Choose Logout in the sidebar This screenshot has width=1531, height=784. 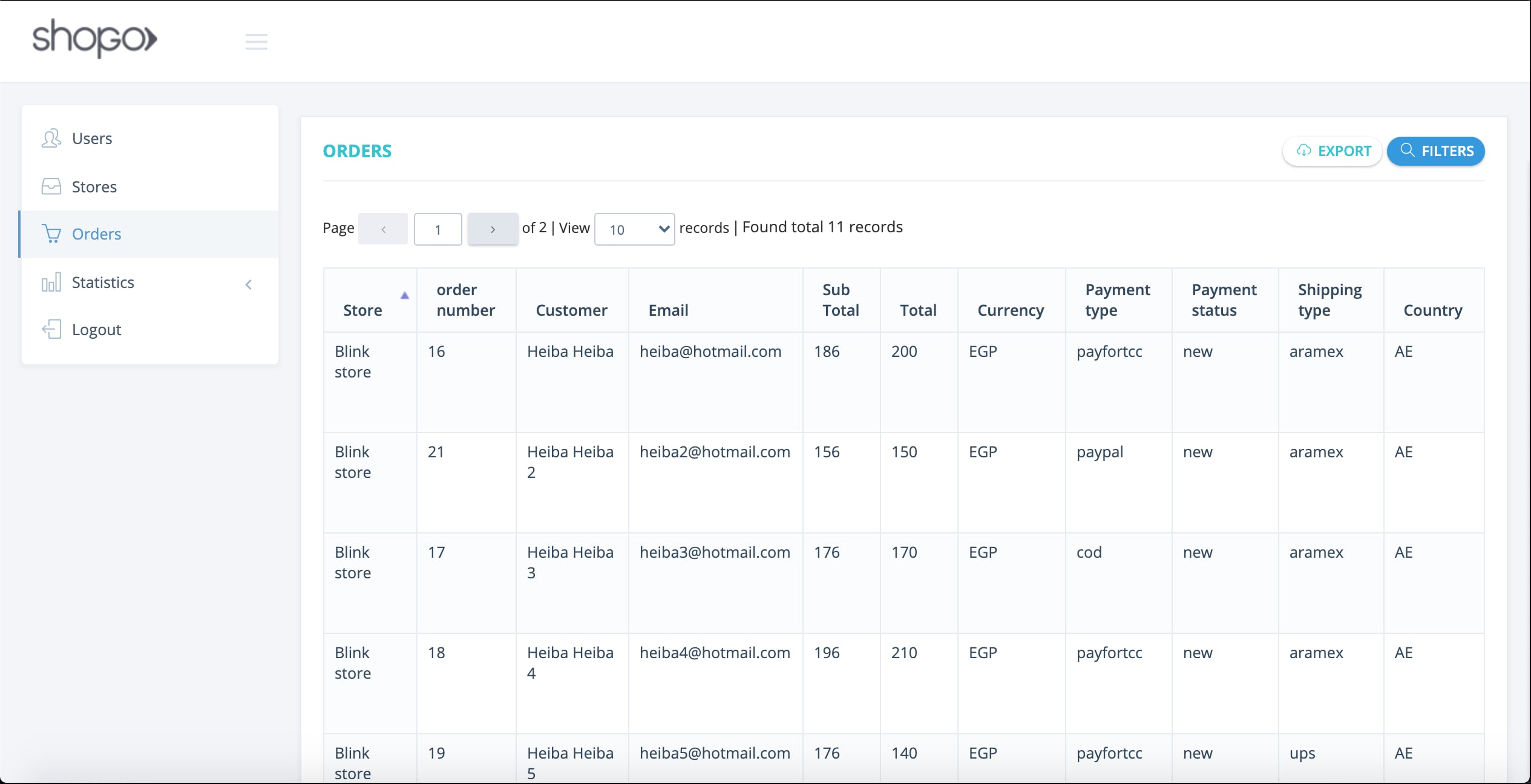pos(150,330)
